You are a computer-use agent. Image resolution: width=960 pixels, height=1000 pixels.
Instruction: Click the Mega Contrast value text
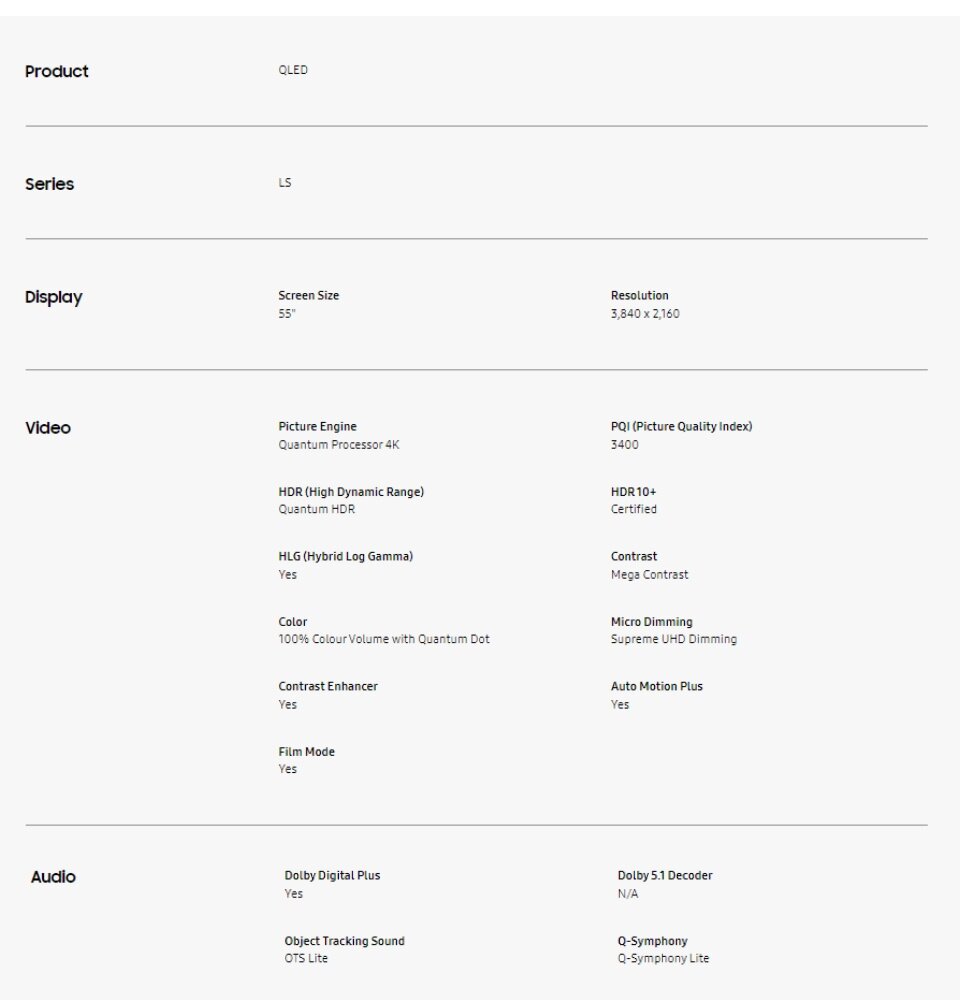649,575
